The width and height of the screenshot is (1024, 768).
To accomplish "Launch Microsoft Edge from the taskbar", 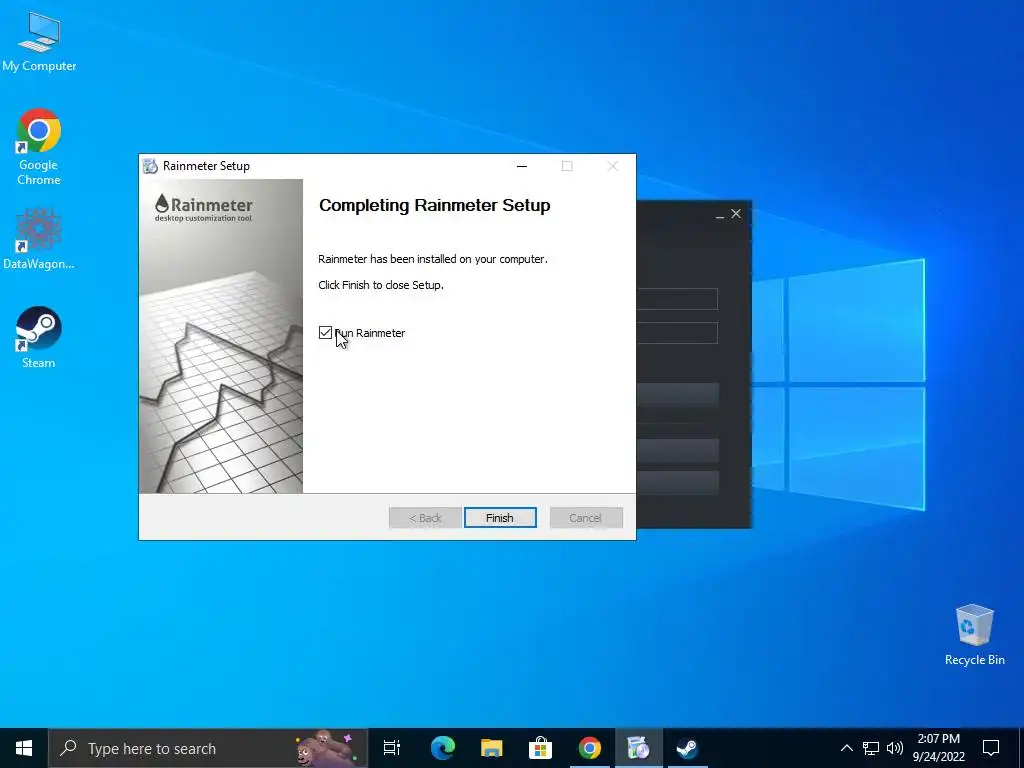I will (x=443, y=748).
